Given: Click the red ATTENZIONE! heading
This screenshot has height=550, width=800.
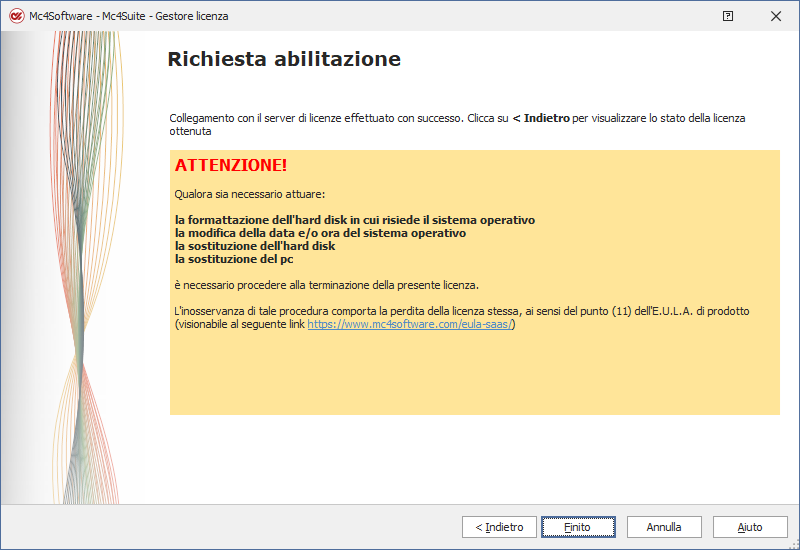Looking at the screenshot, I should coord(231,165).
